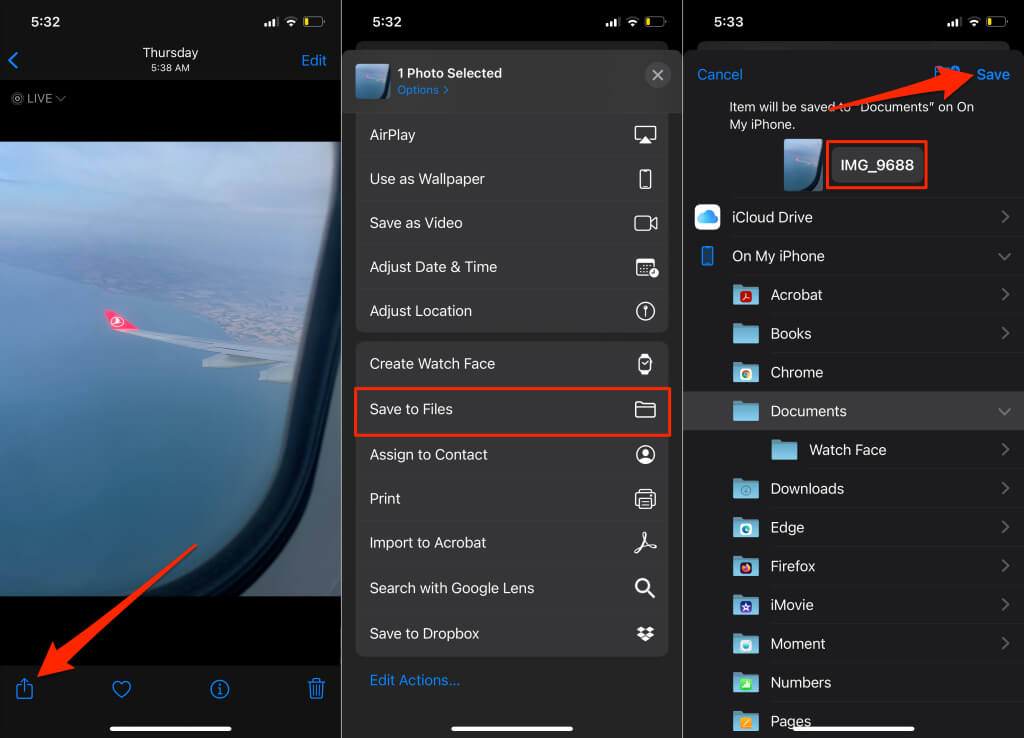Tap the Dropbox icon beside Save to Dropbox
The height and width of the screenshot is (738, 1024).
(x=645, y=633)
